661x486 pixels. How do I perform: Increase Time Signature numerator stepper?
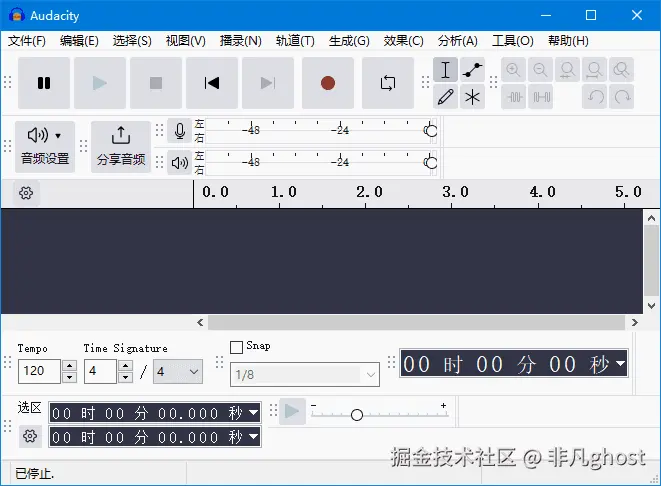(125, 365)
